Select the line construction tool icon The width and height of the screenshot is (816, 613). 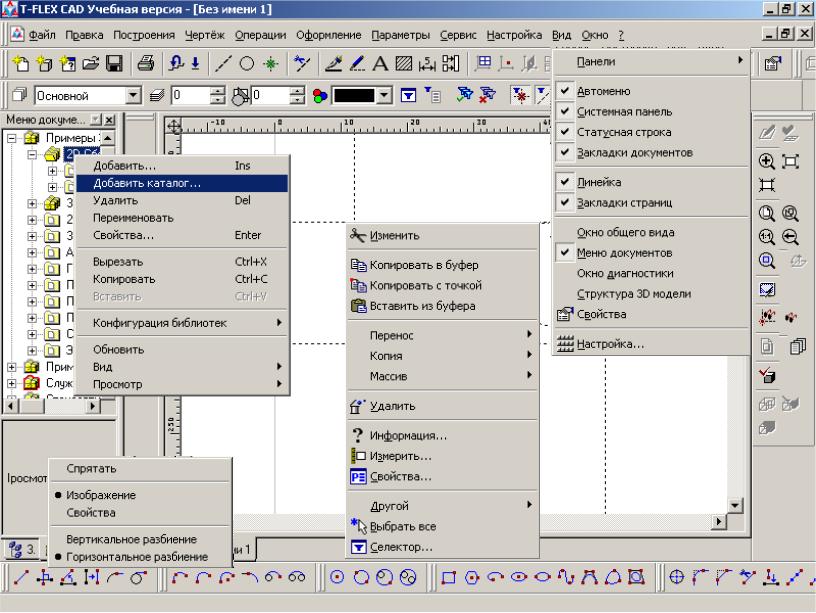[x=223, y=63]
